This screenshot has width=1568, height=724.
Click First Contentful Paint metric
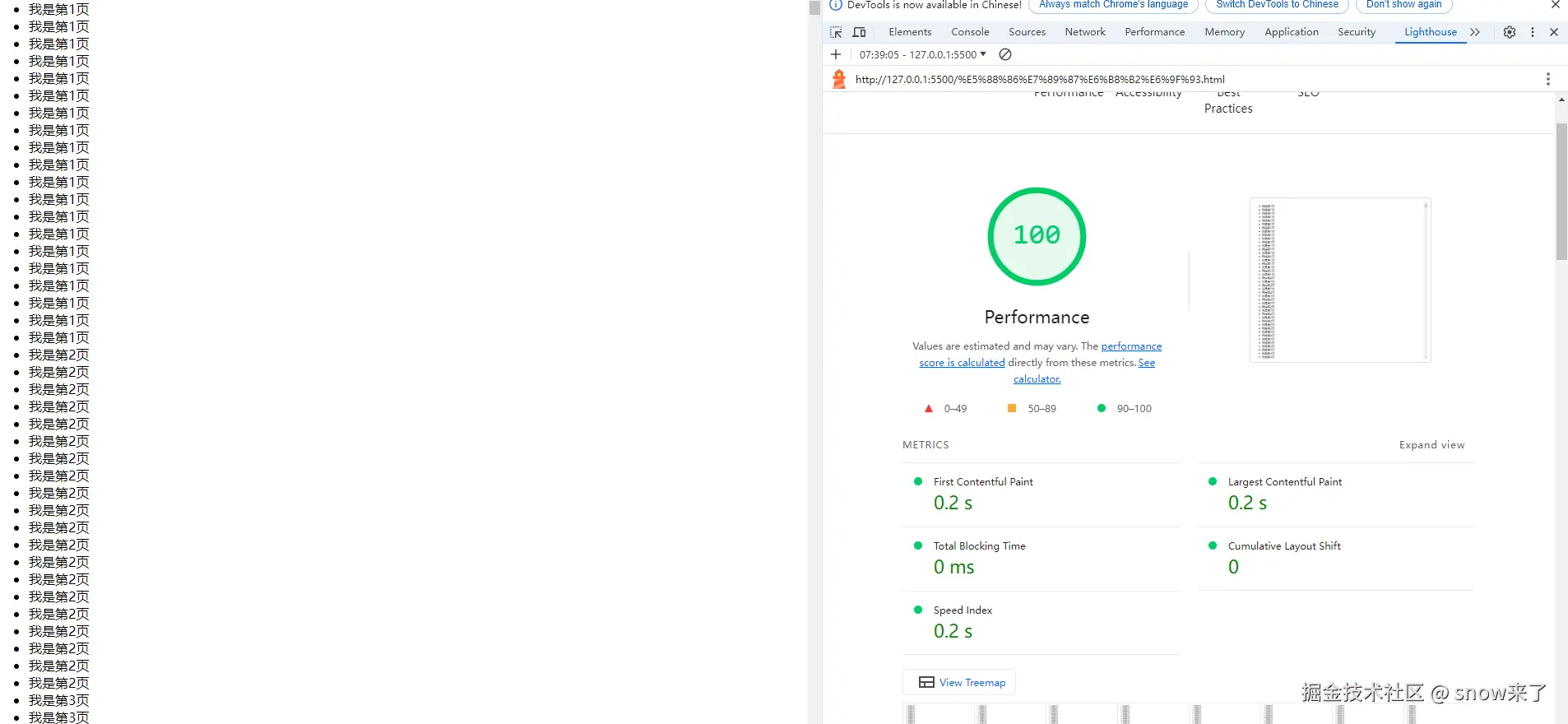(x=1041, y=494)
